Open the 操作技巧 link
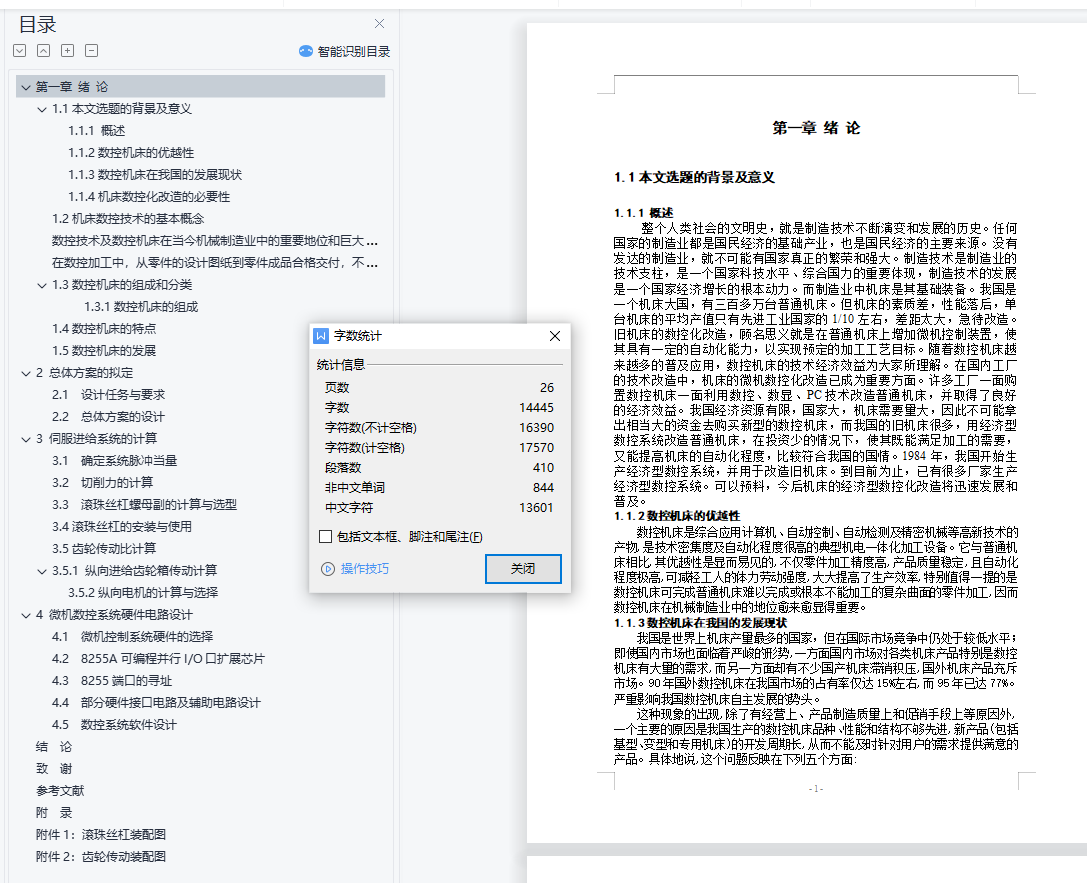The height and width of the screenshot is (883, 1087). (x=365, y=569)
